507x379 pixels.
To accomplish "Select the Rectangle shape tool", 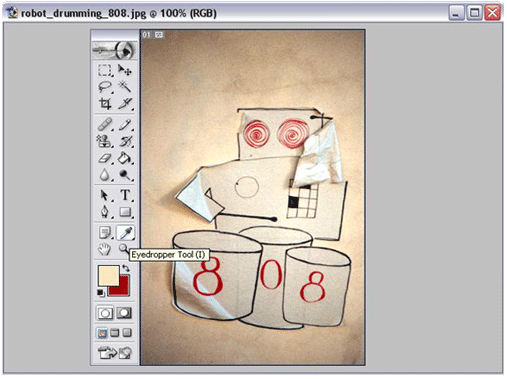I will (125, 212).
